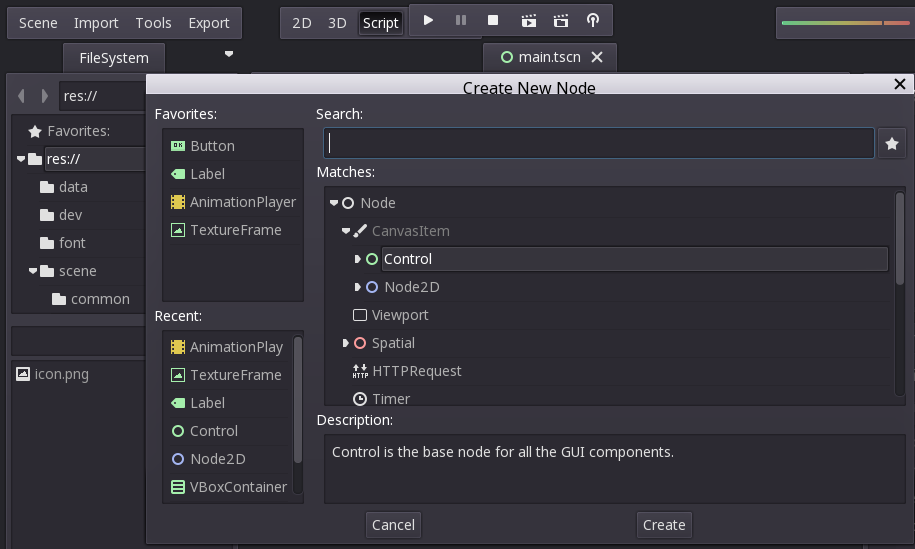
Task: Switch to the Script workspace
Action: click(380, 23)
